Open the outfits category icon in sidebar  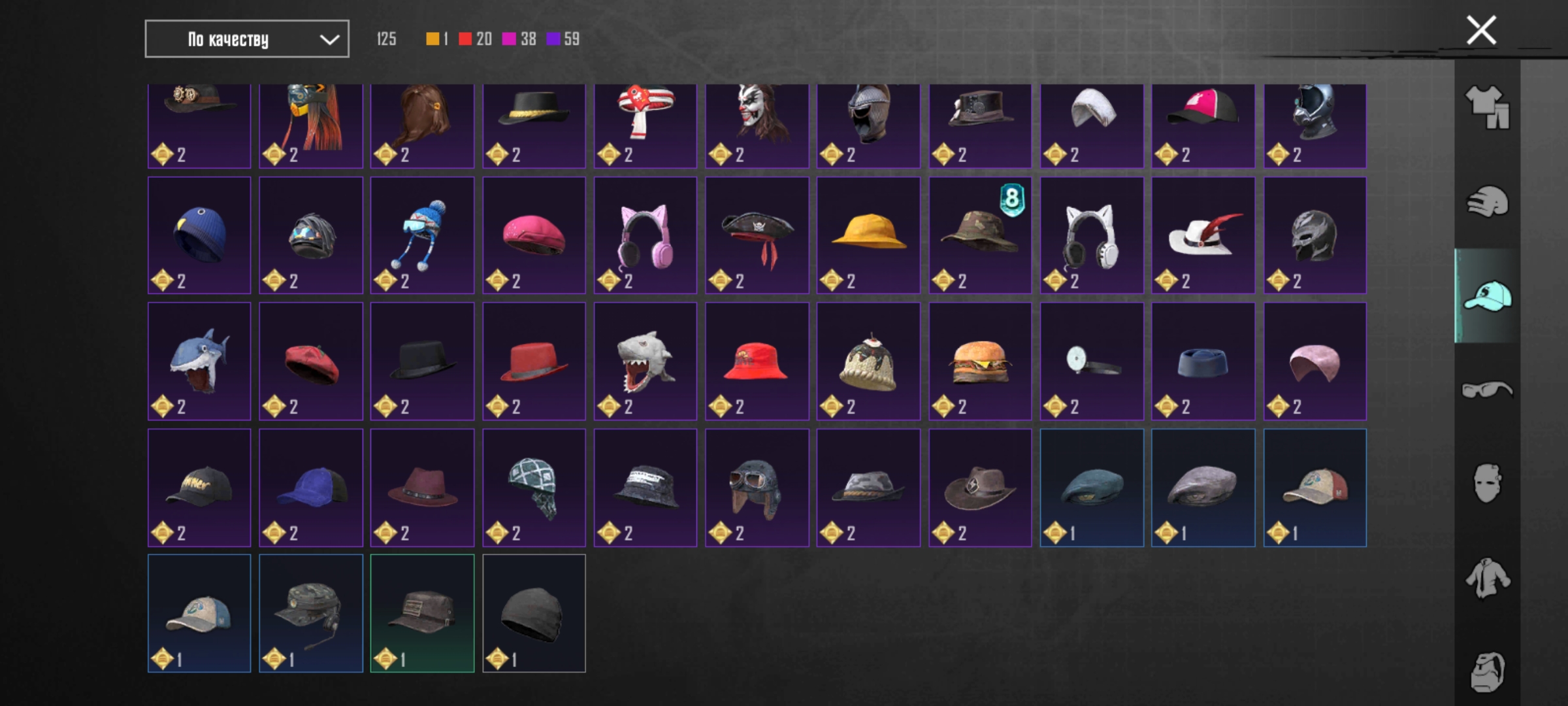coord(1488,107)
